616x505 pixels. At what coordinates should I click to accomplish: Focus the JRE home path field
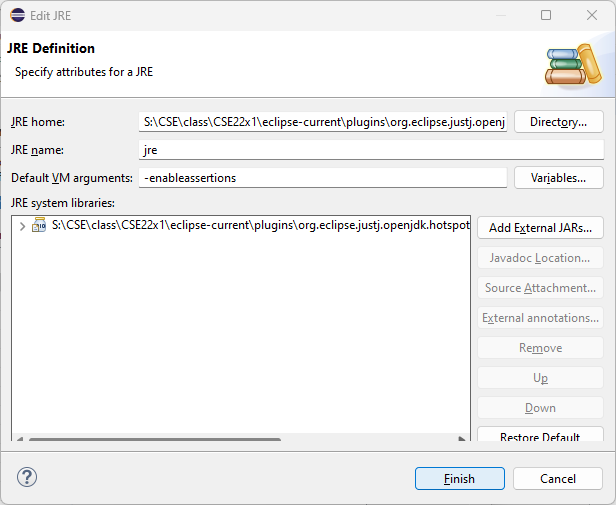click(323, 122)
